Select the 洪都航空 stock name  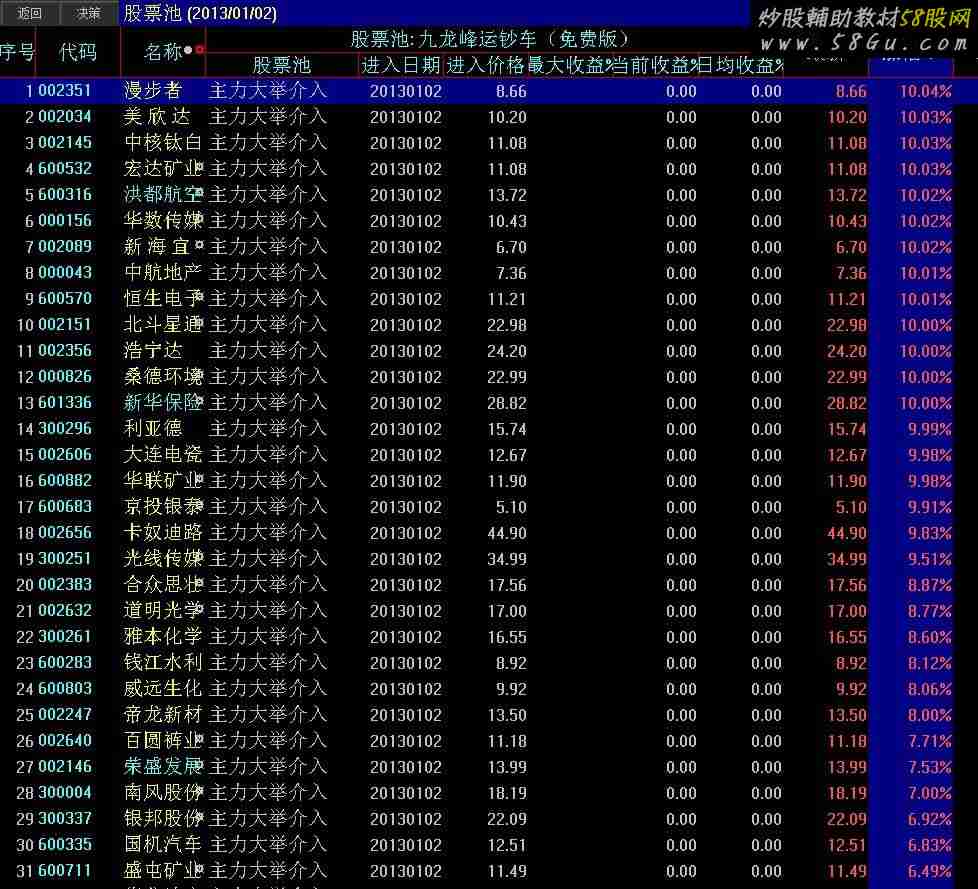coord(163,195)
